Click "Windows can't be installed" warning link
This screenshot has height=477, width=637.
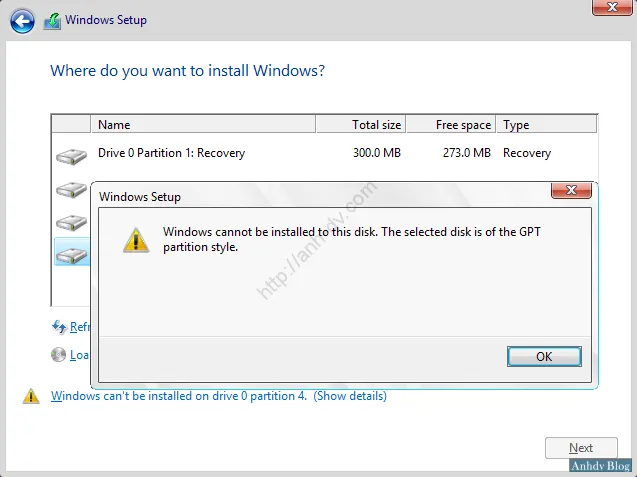click(180, 396)
